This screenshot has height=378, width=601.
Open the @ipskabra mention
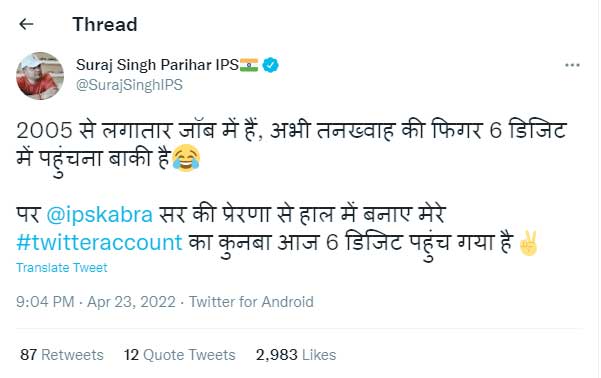(x=100, y=214)
